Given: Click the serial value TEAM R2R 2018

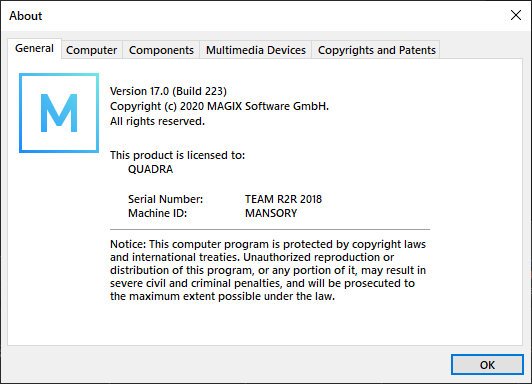Looking at the screenshot, I should tap(283, 199).
